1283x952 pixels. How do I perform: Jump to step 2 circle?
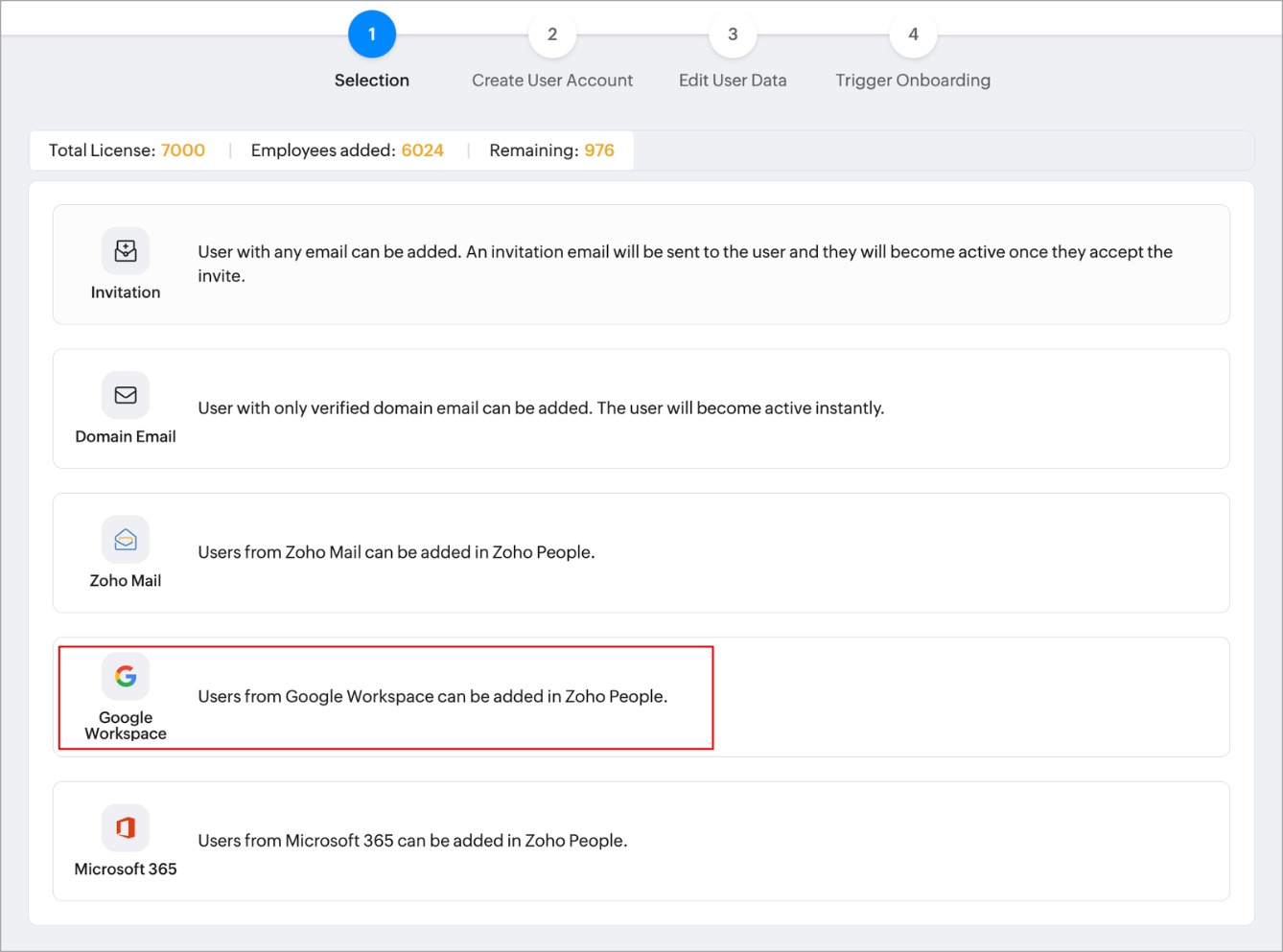pos(552,35)
